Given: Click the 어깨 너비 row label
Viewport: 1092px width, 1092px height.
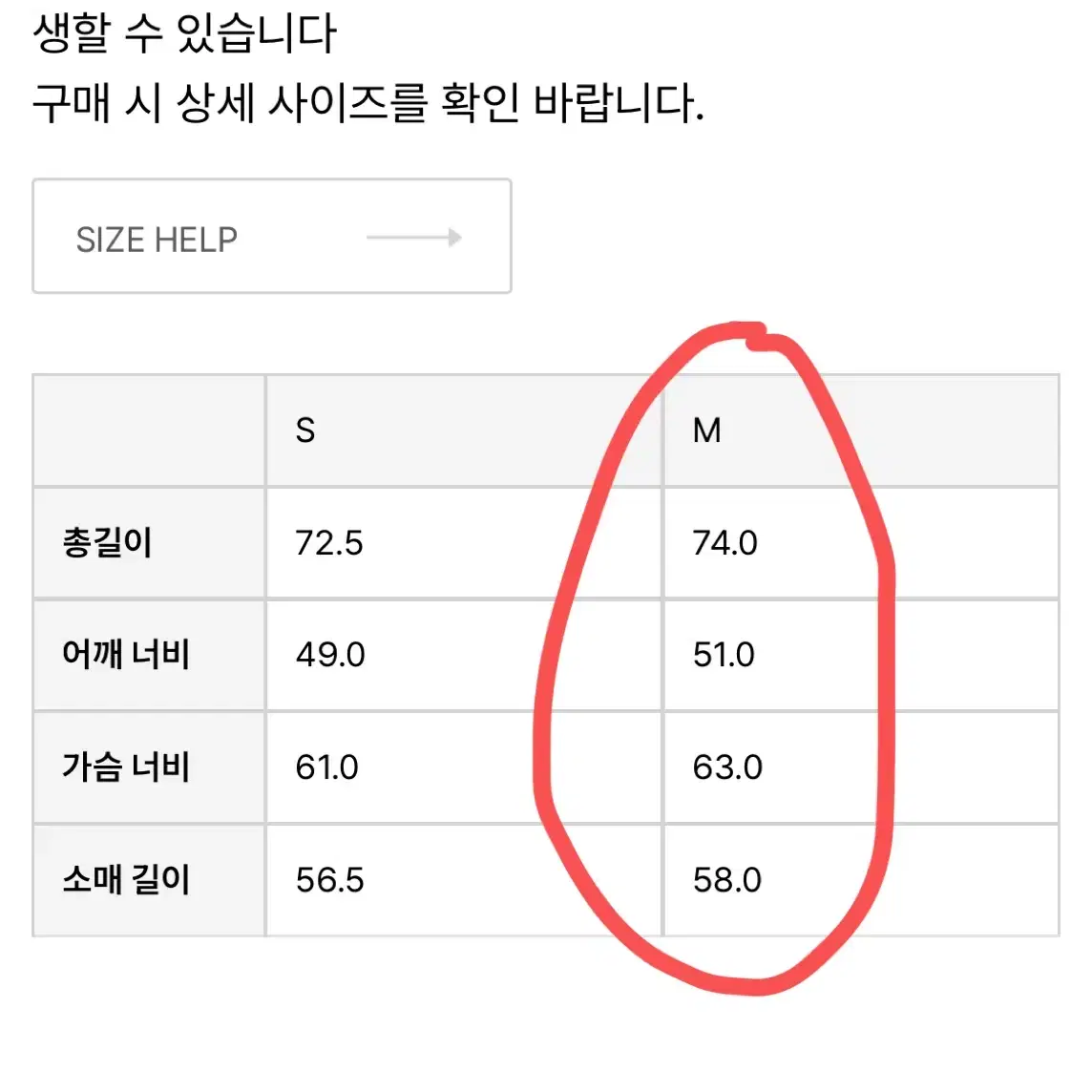Looking at the screenshot, I should [126, 655].
